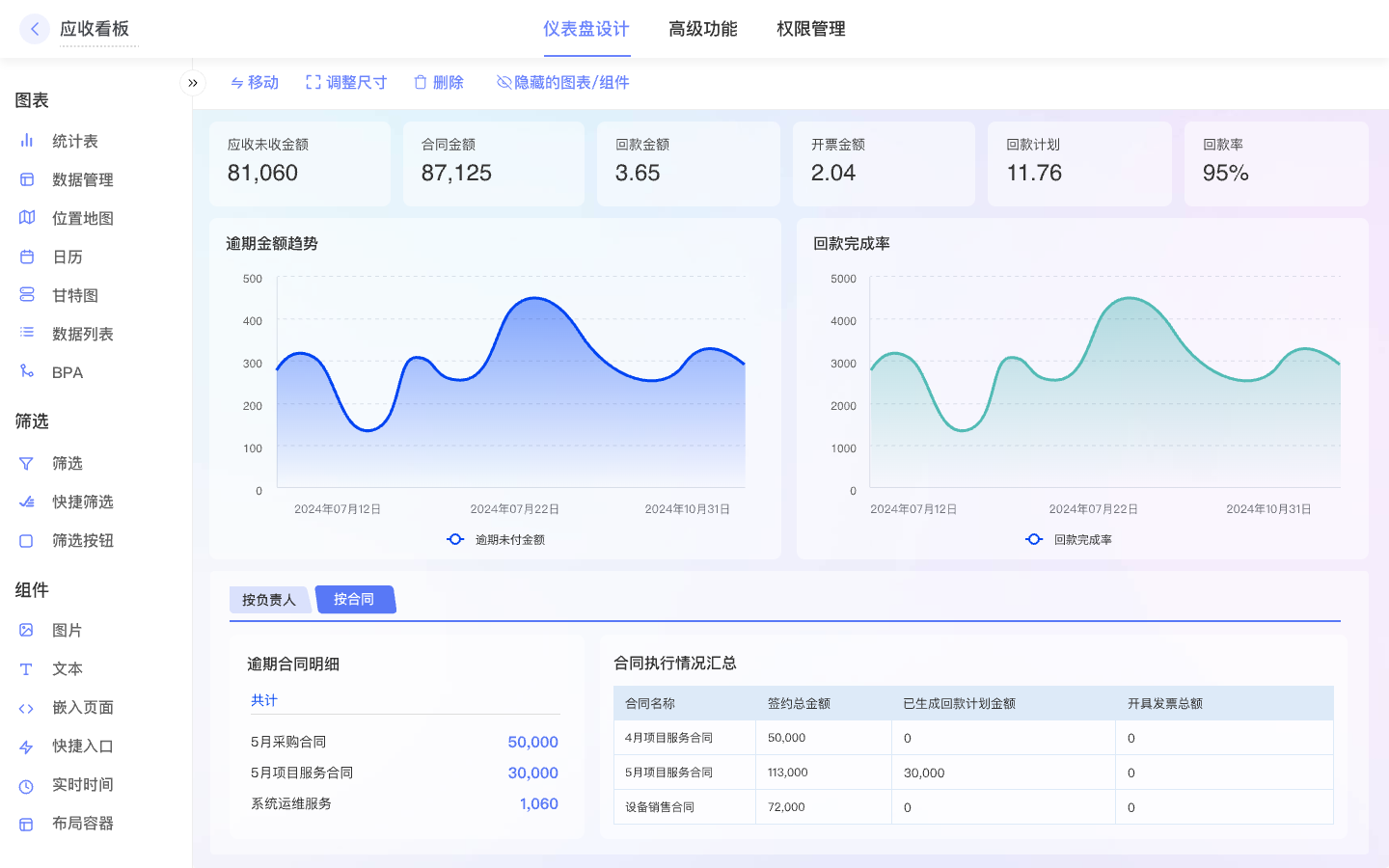Screen dimensions: 1389x868
Task: Click the 删除 button in toolbar
Action: point(439,83)
